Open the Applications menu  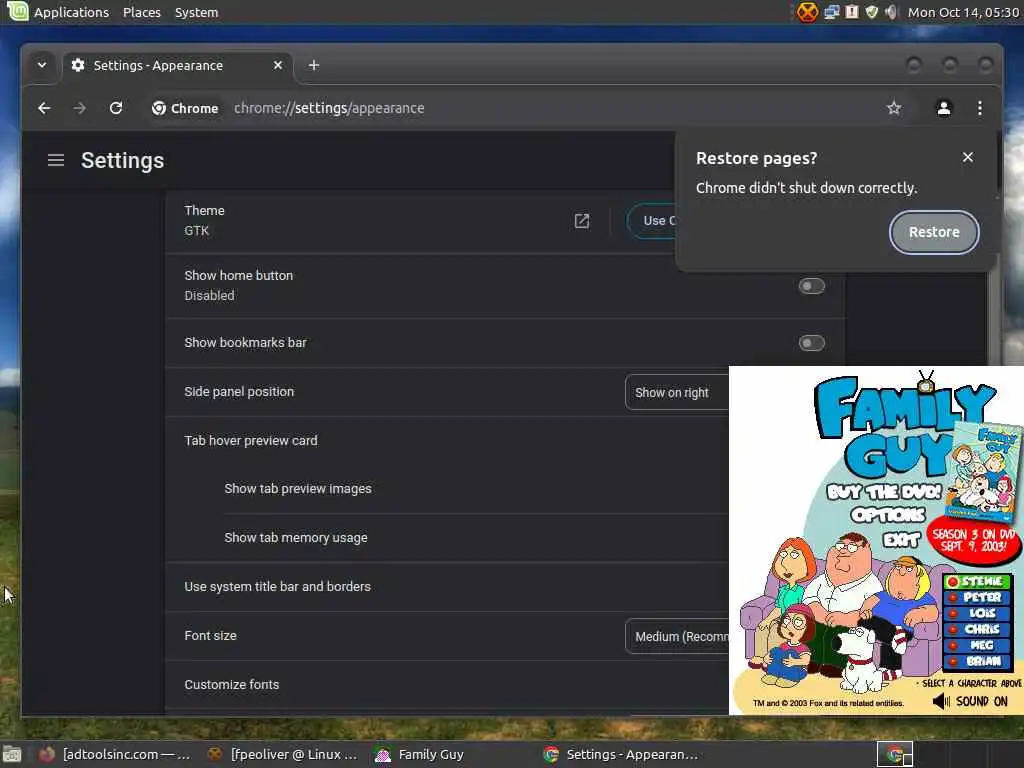[x=71, y=12]
